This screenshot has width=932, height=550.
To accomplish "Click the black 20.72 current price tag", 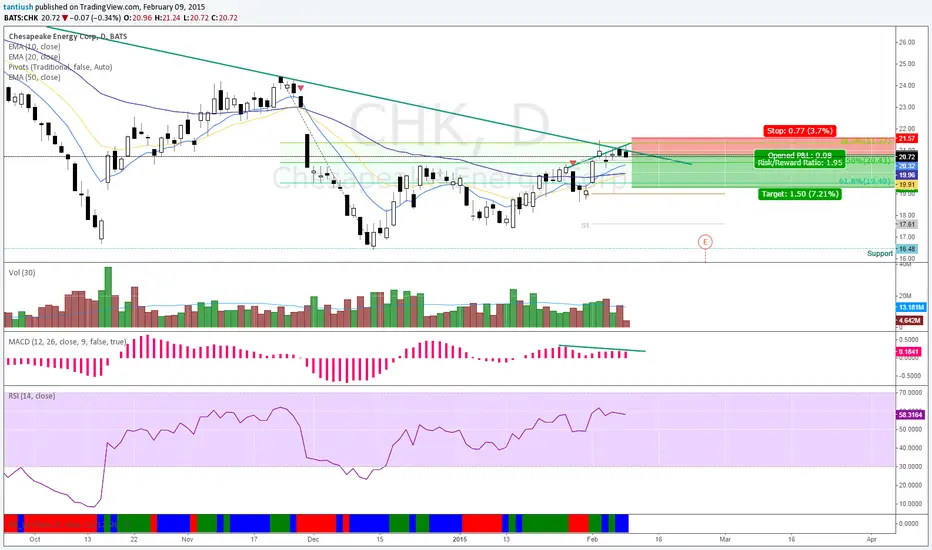I will tap(906, 157).
